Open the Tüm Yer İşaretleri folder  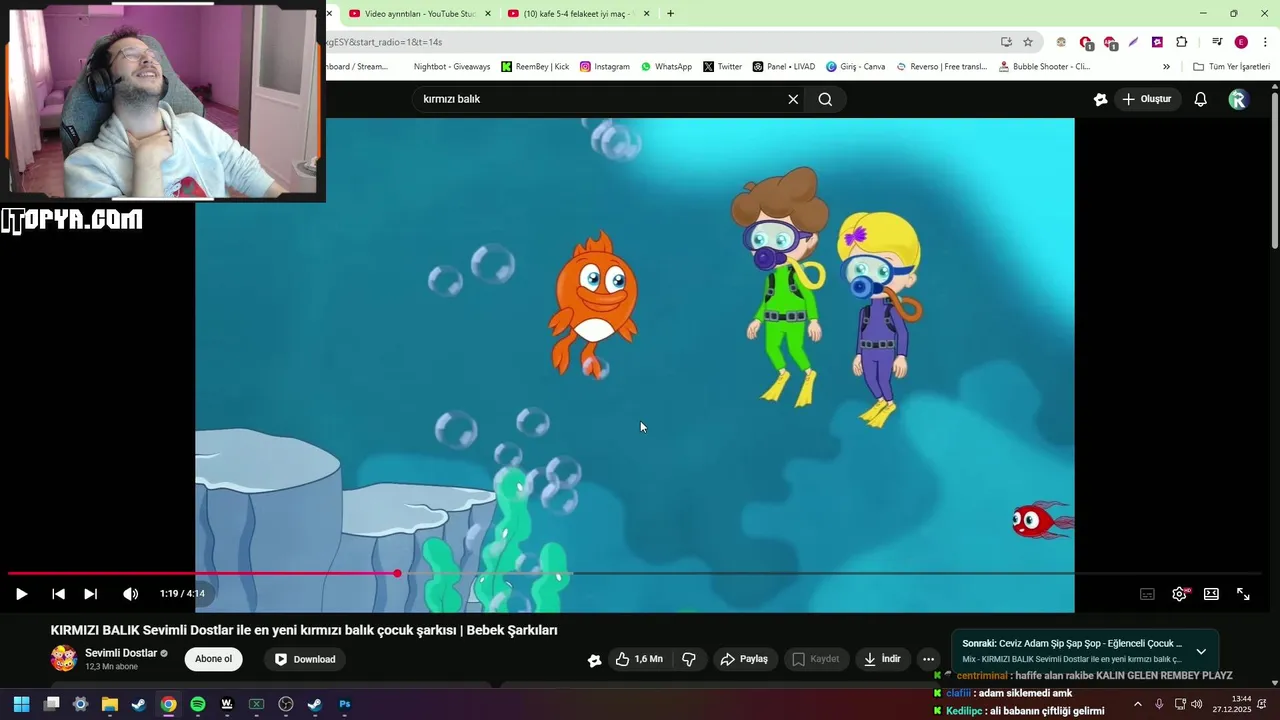pyautogui.click(x=1231, y=67)
